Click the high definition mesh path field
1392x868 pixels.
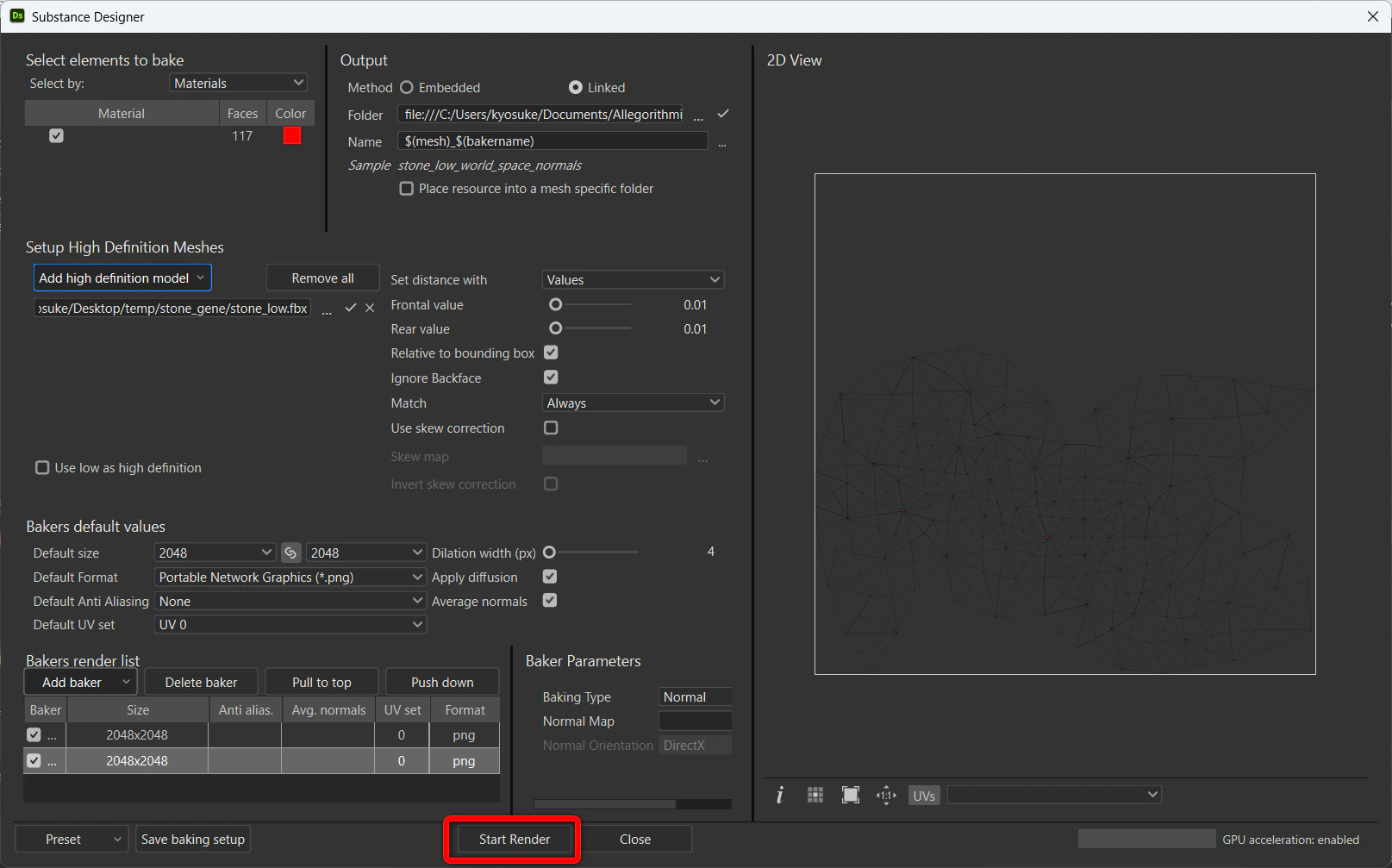(x=172, y=309)
